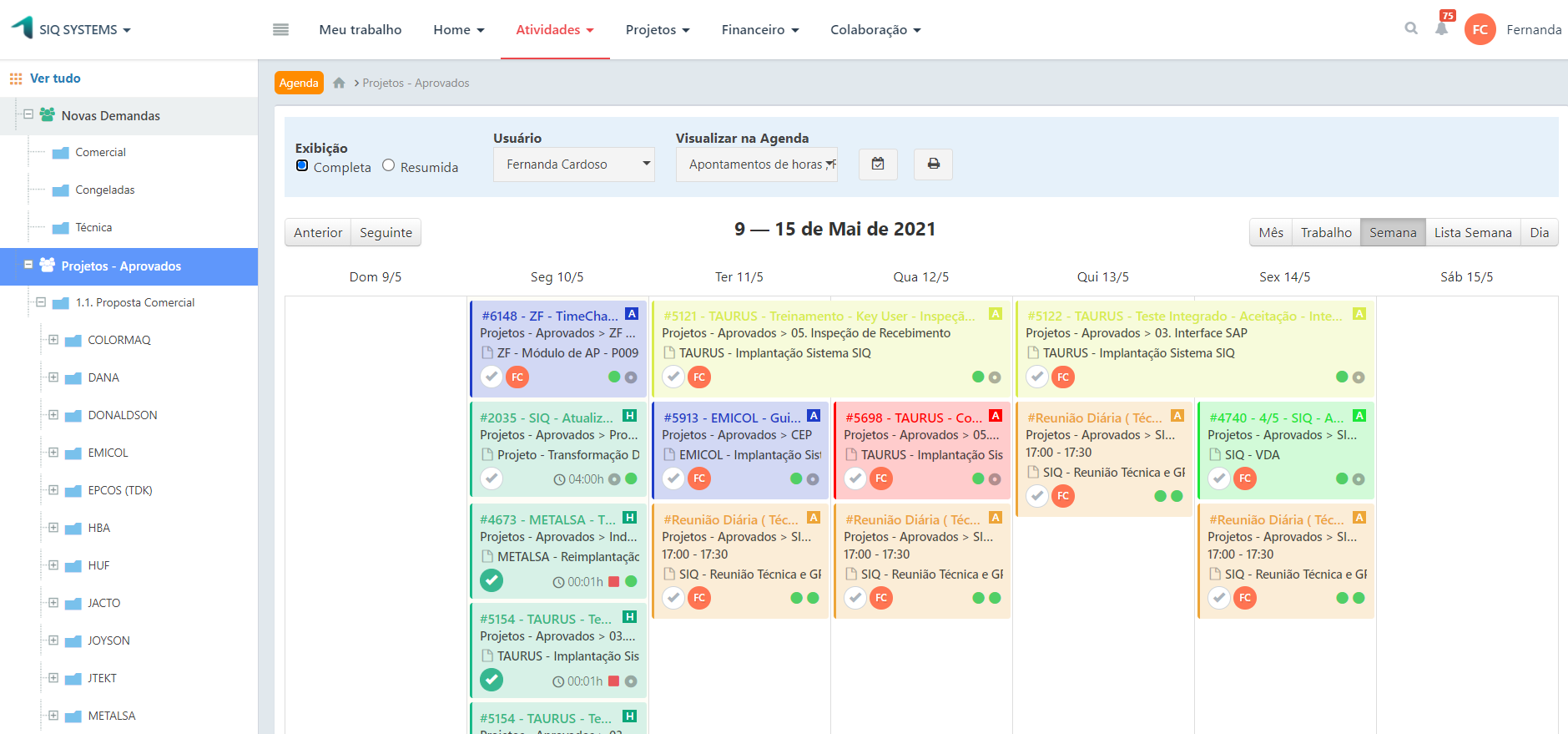The image size is (1568, 734).
Task: Open Meu trabalho menu item
Action: [x=360, y=30]
